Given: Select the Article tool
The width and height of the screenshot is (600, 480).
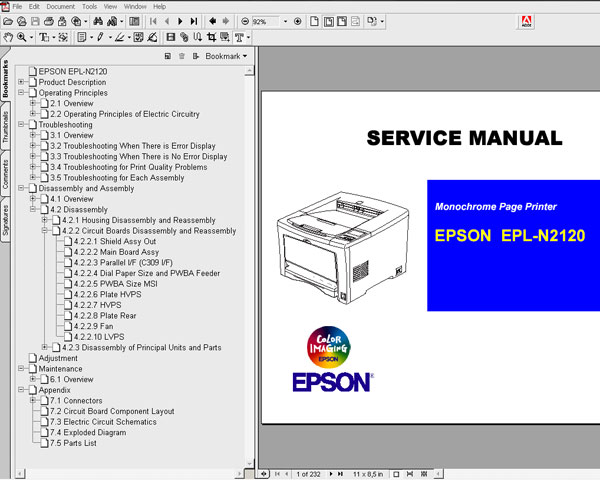Looking at the screenshot, I should point(197,37).
